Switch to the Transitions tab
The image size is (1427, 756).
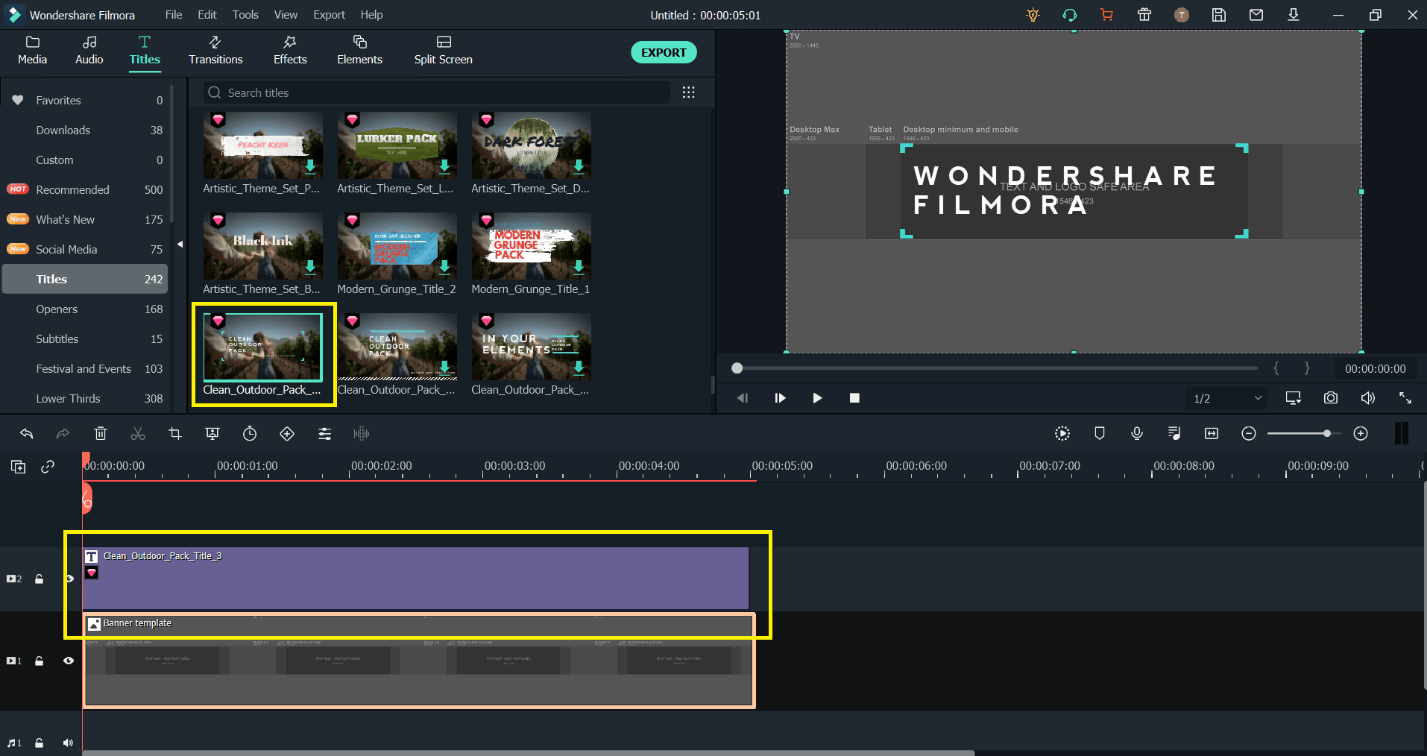pyautogui.click(x=215, y=50)
